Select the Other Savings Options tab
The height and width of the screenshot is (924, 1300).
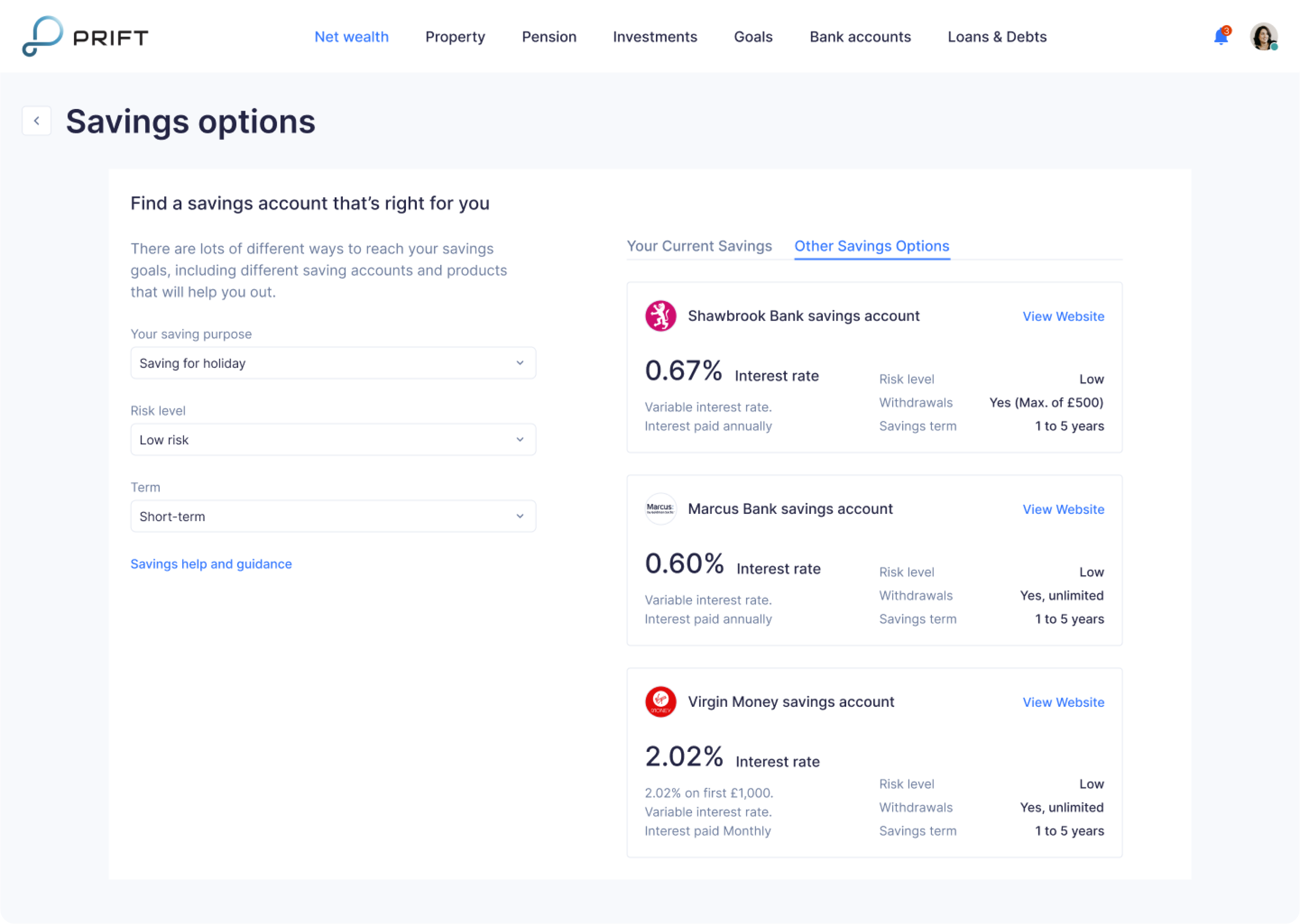tap(871, 246)
